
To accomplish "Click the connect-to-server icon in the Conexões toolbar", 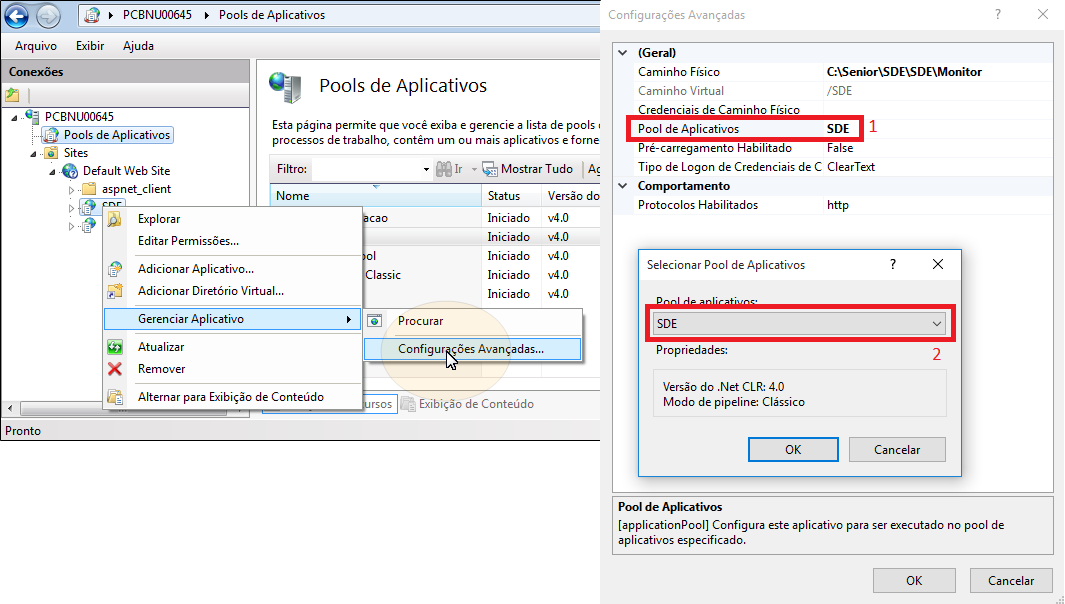I will point(12,94).
